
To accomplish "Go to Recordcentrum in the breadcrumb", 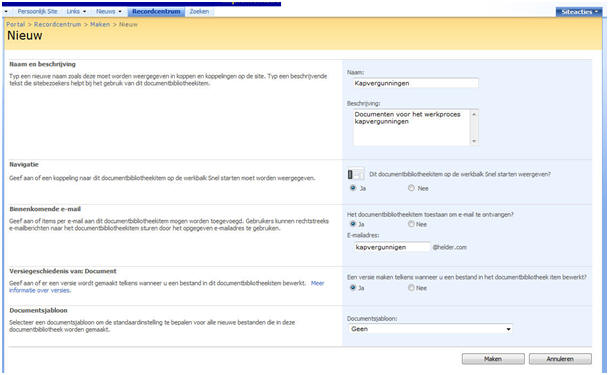I will coord(57,24).
